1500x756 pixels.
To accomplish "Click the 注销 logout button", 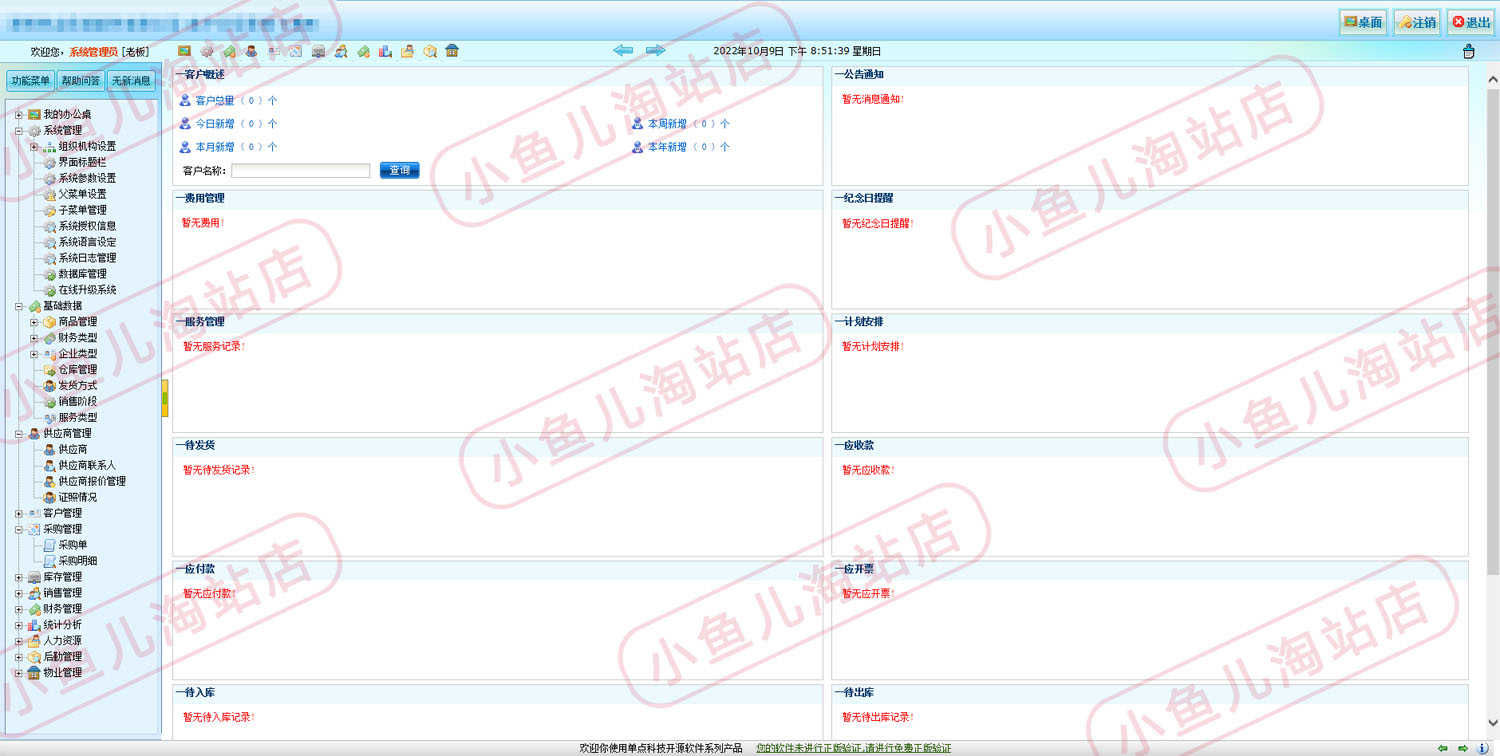I will pyautogui.click(x=1417, y=22).
